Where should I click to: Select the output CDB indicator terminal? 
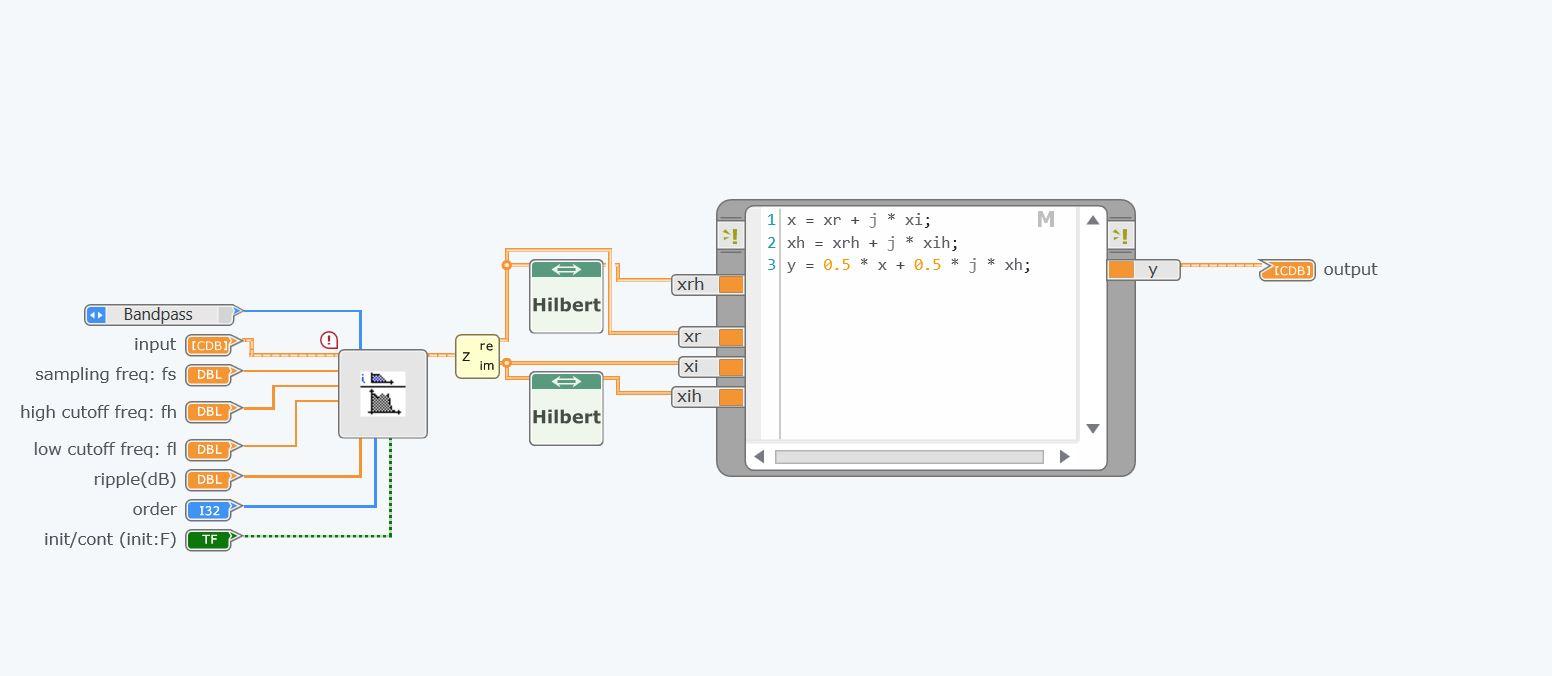point(1288,270)
